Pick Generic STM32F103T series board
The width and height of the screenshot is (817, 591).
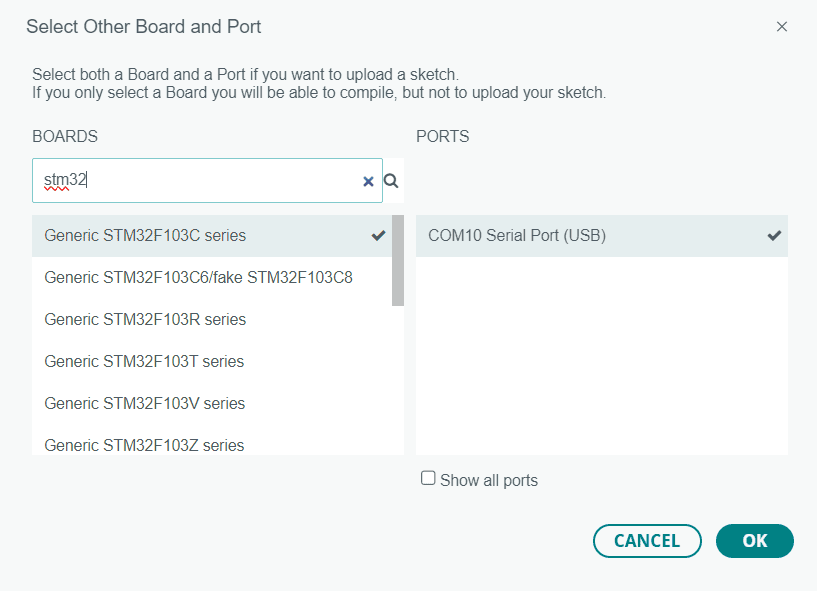pos(212,361)
